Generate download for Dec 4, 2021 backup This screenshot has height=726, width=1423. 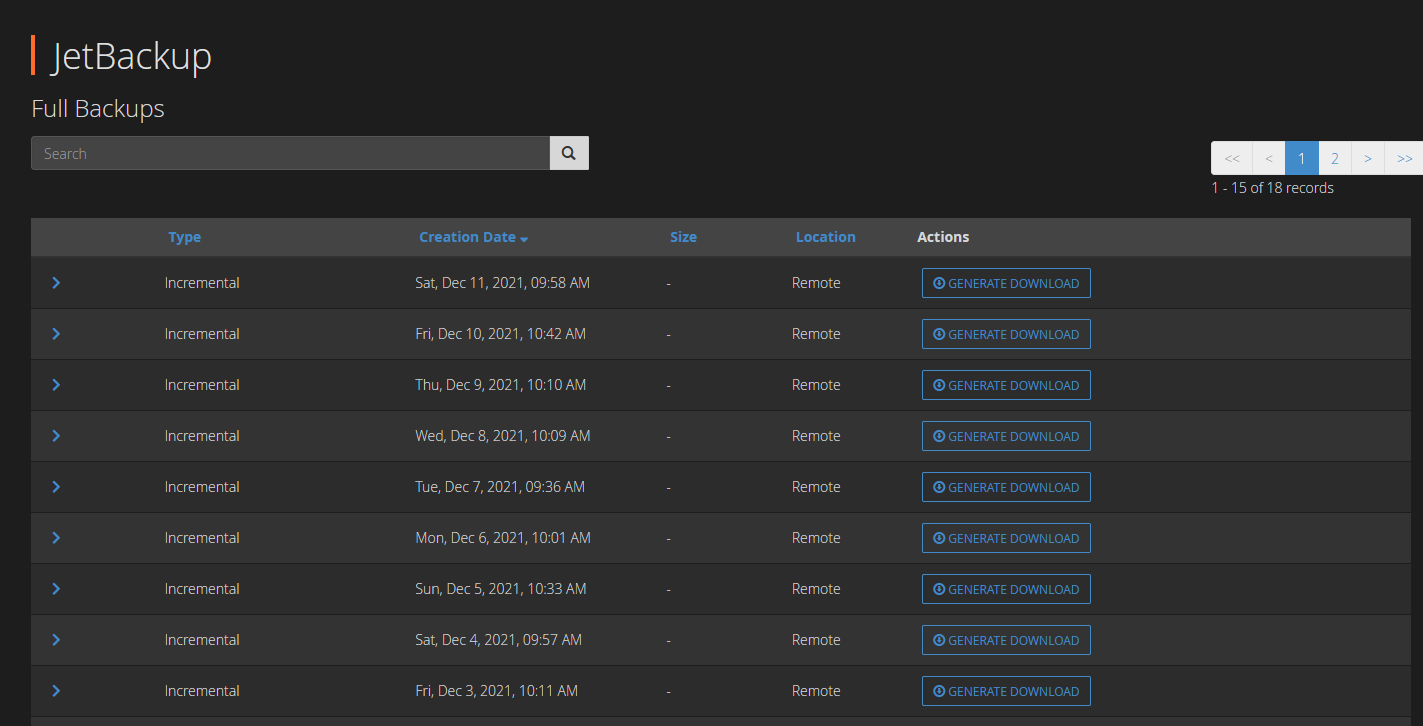[x=1006, y=640]
